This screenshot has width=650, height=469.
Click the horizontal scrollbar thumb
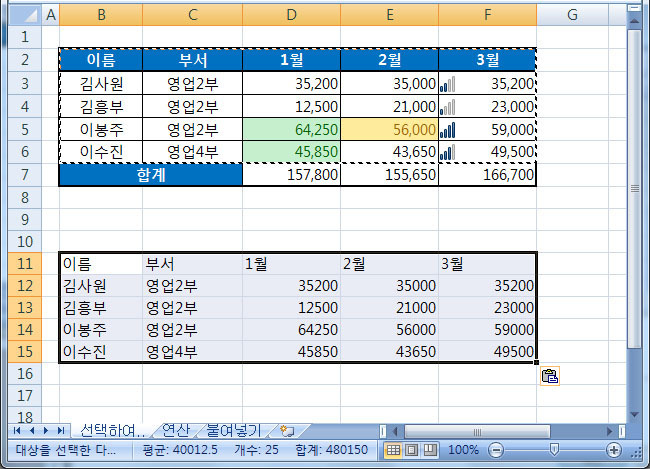(477, 432)
